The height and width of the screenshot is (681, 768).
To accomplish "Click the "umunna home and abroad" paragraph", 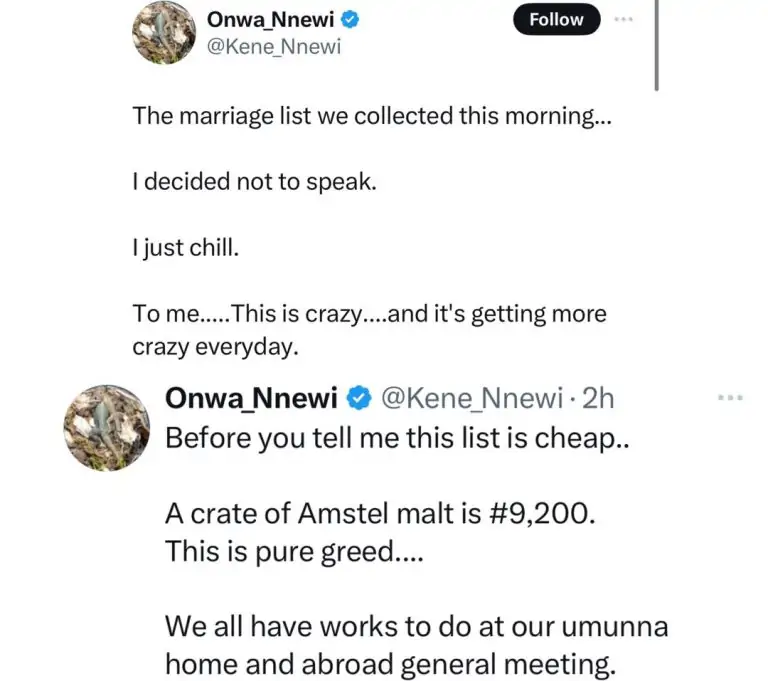I will pos(416,645).
